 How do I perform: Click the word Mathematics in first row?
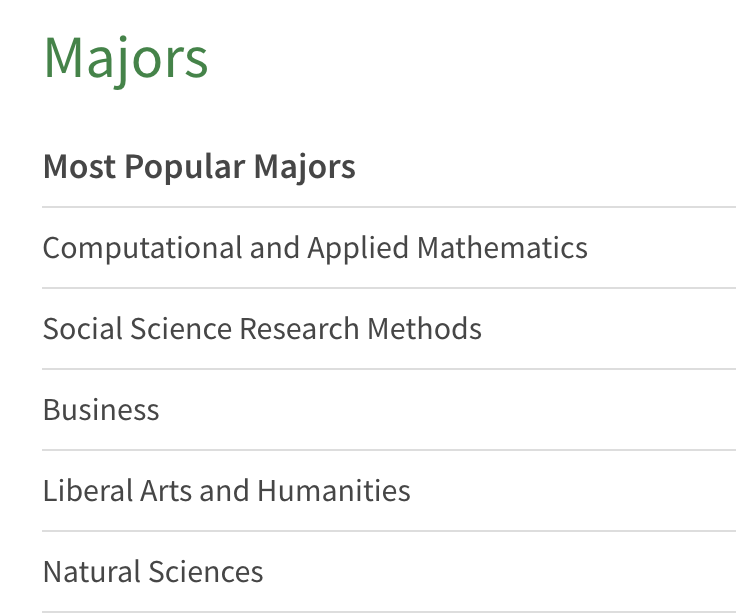(x=502, y=247)
